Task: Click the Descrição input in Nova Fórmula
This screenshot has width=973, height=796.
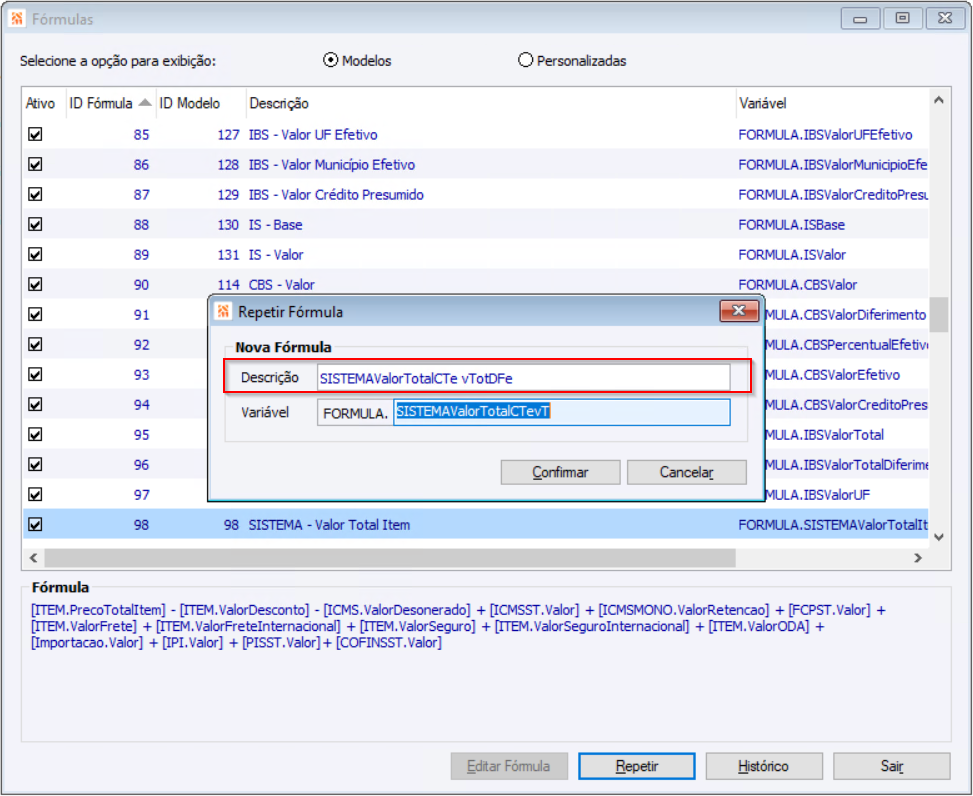Action: 523,378
